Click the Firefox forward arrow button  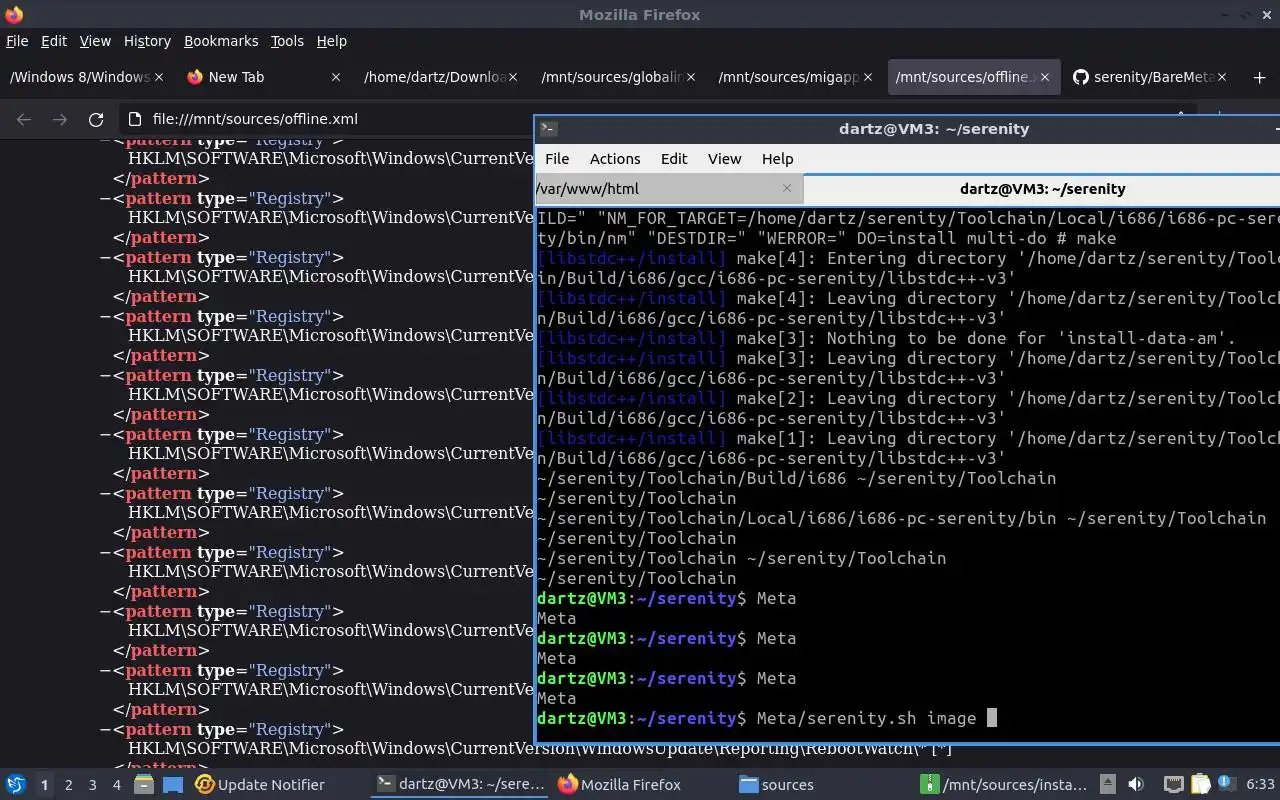(60, 119)
